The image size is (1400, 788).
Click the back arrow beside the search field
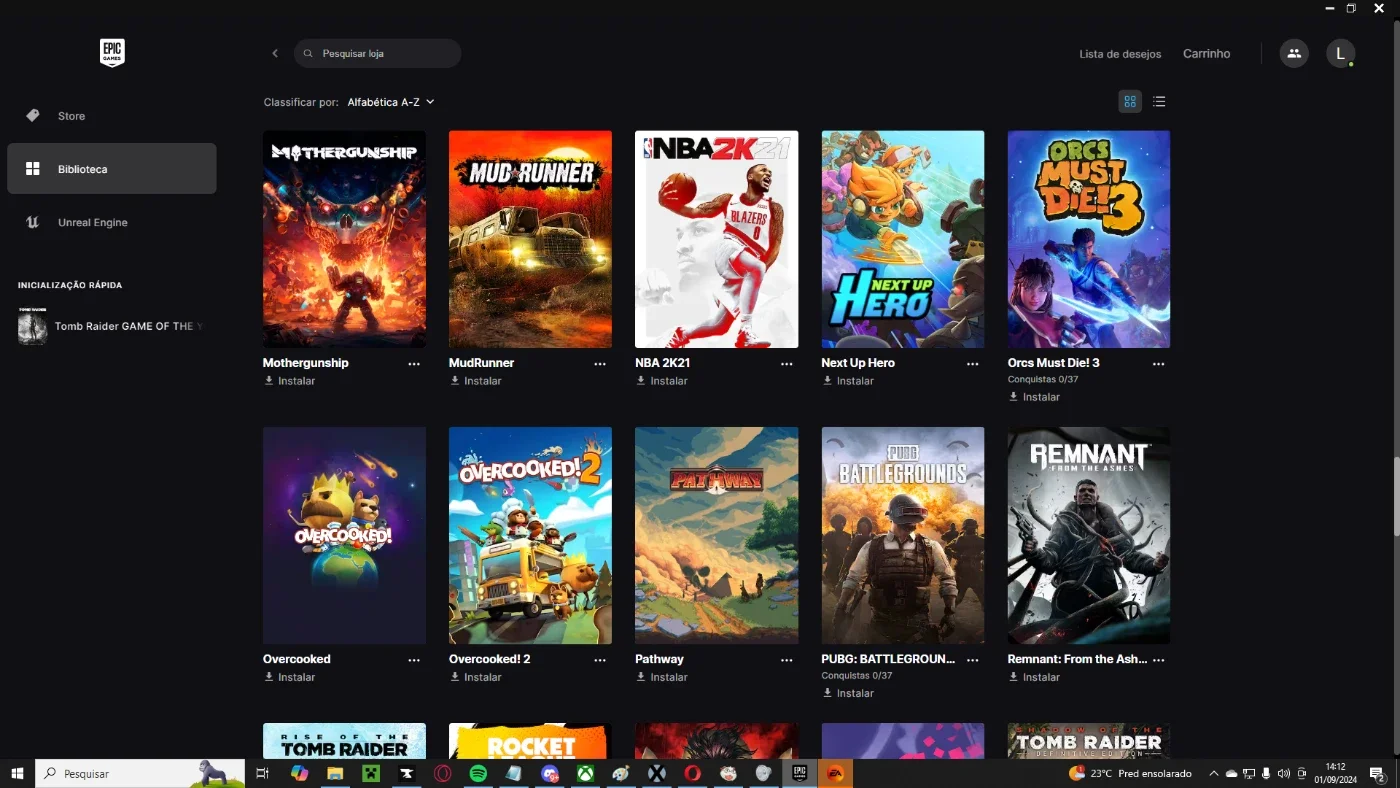point(275,53)
